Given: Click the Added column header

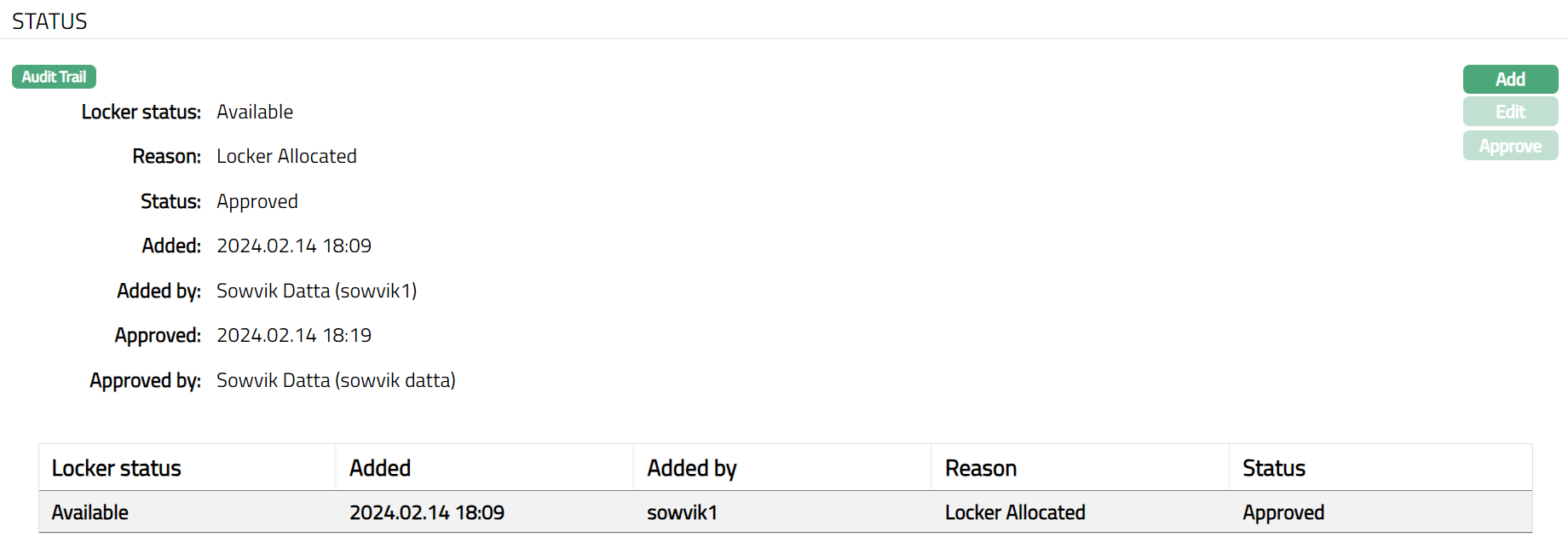Looking at the screenshot, I should (x=380, y=468).
